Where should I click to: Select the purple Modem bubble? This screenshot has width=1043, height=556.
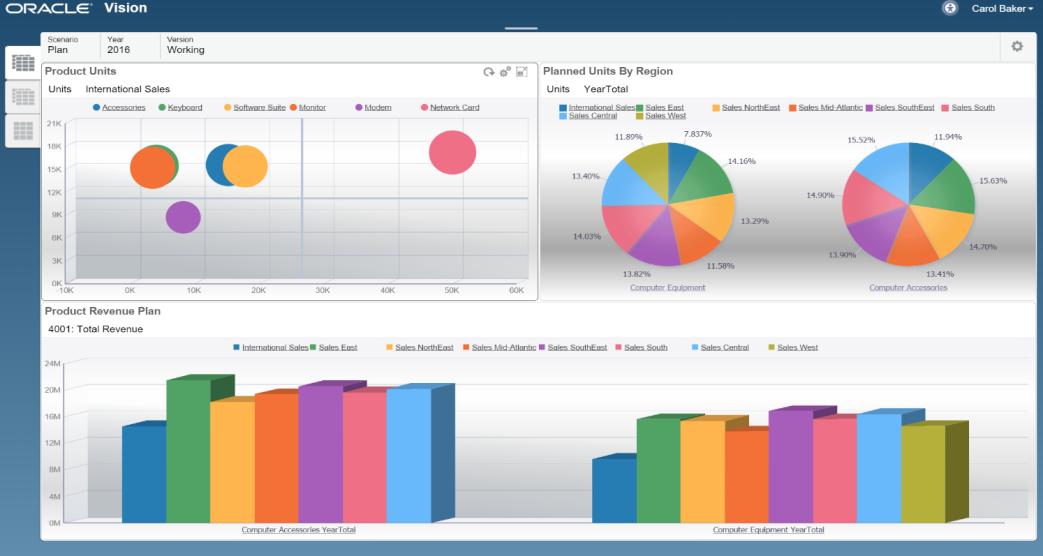tap(183, 217)
